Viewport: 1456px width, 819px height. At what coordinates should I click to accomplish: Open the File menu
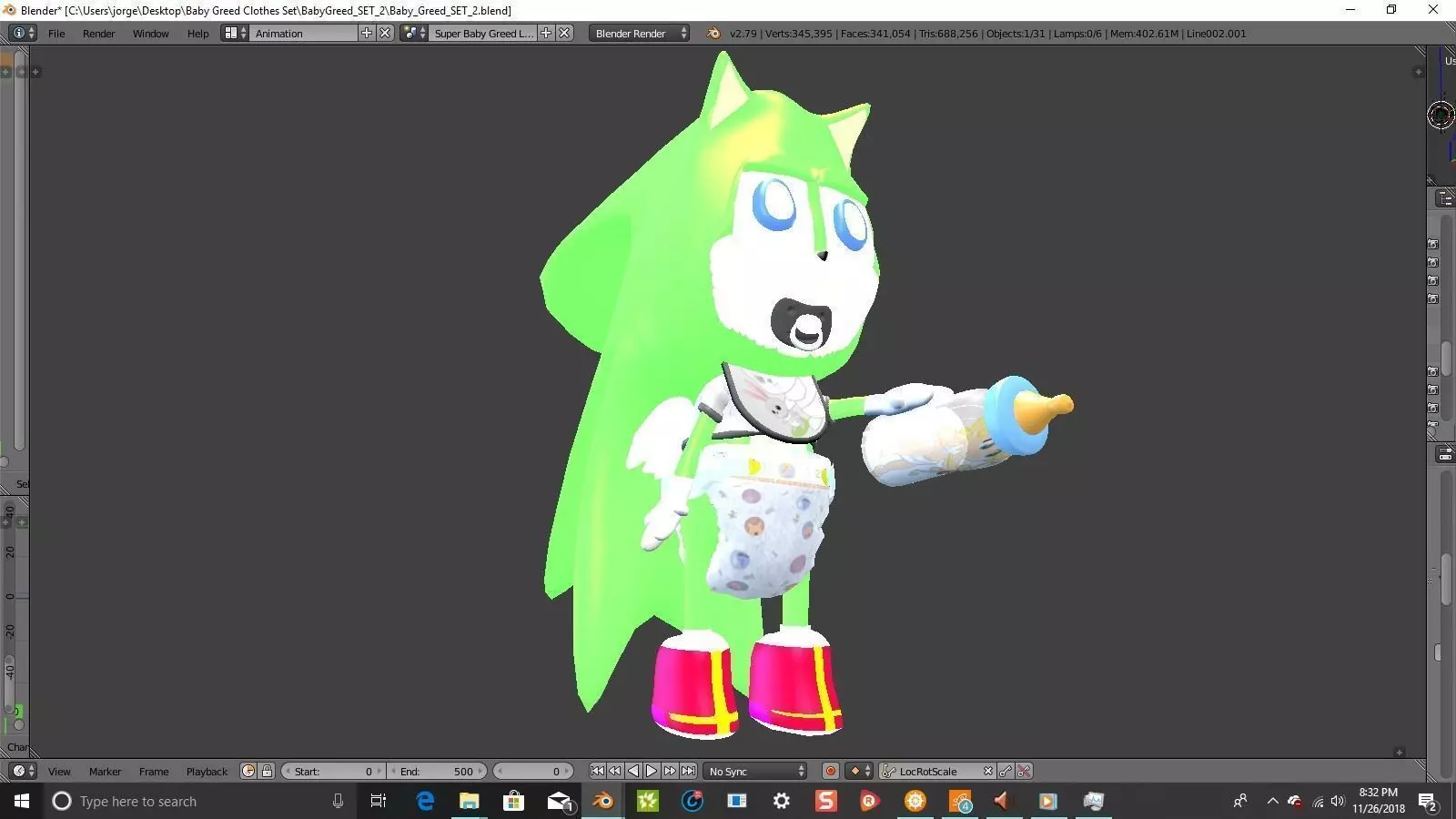(56, 34)
